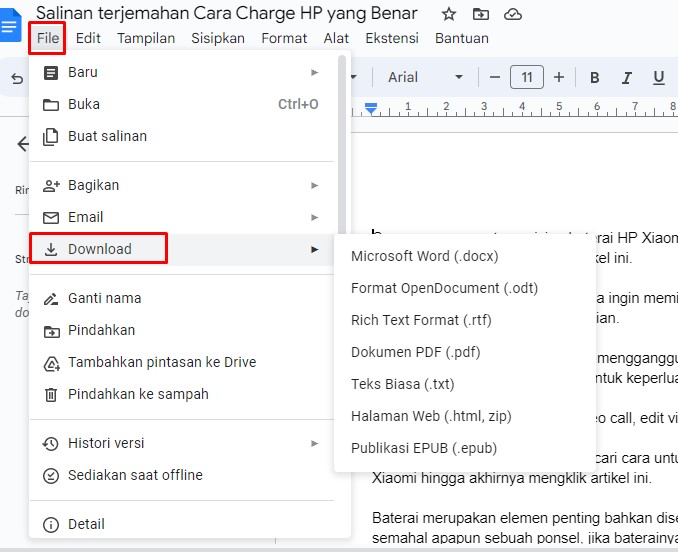This screenshot has height=552, width=678.
Task: Click the Download arrow icon
Action: pyautogui.click(x=51, y=249)
